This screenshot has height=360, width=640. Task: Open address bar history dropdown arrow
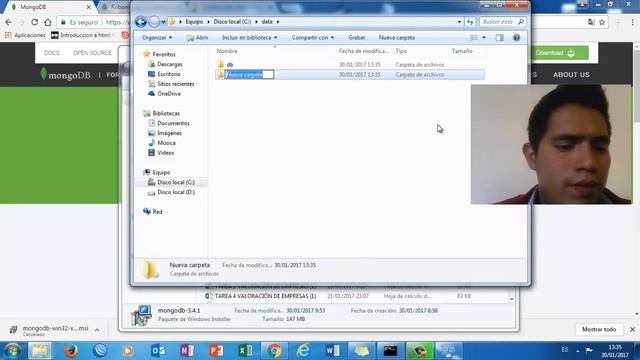[460, 22]
